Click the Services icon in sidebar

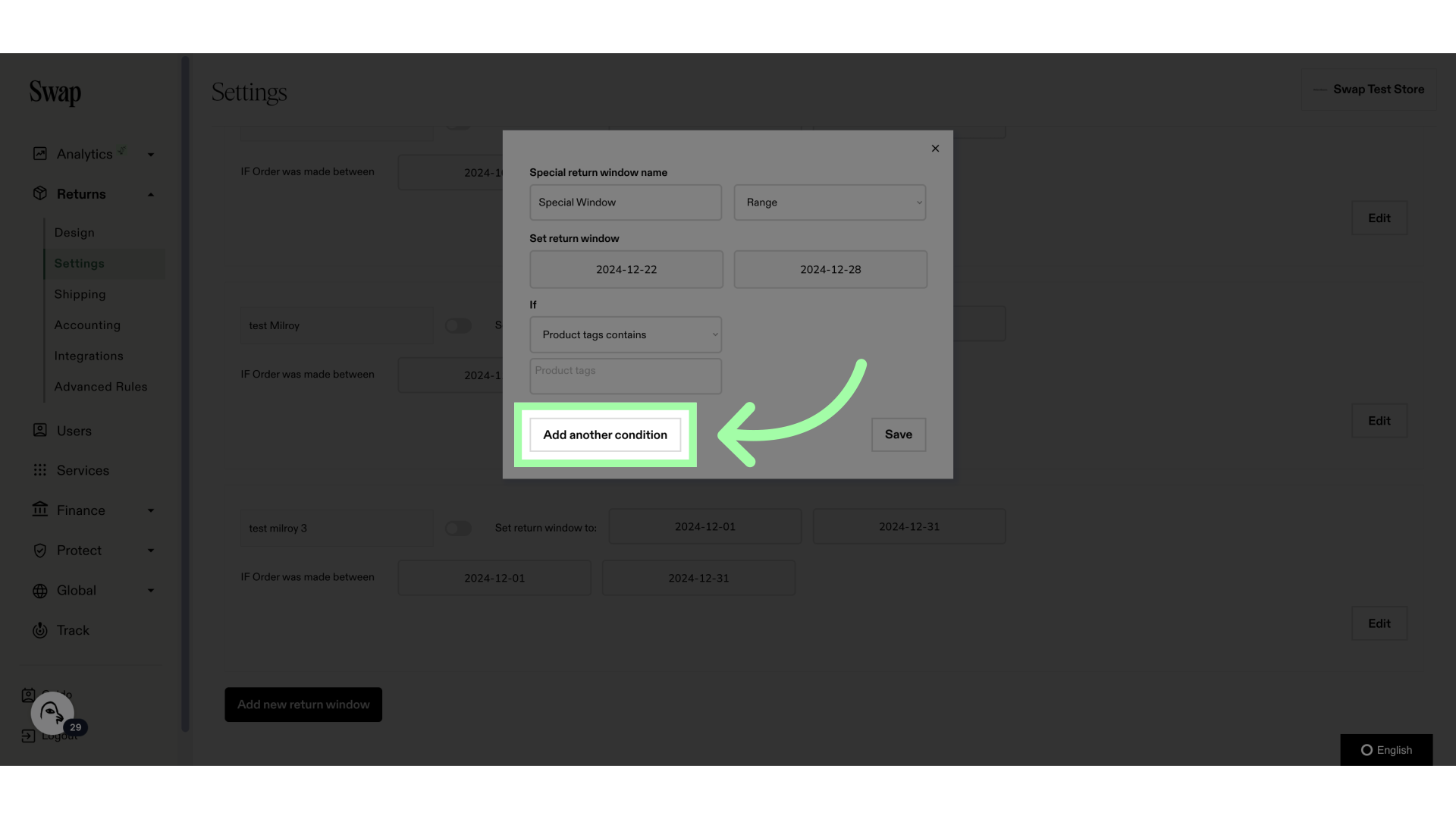click(38, 470)
